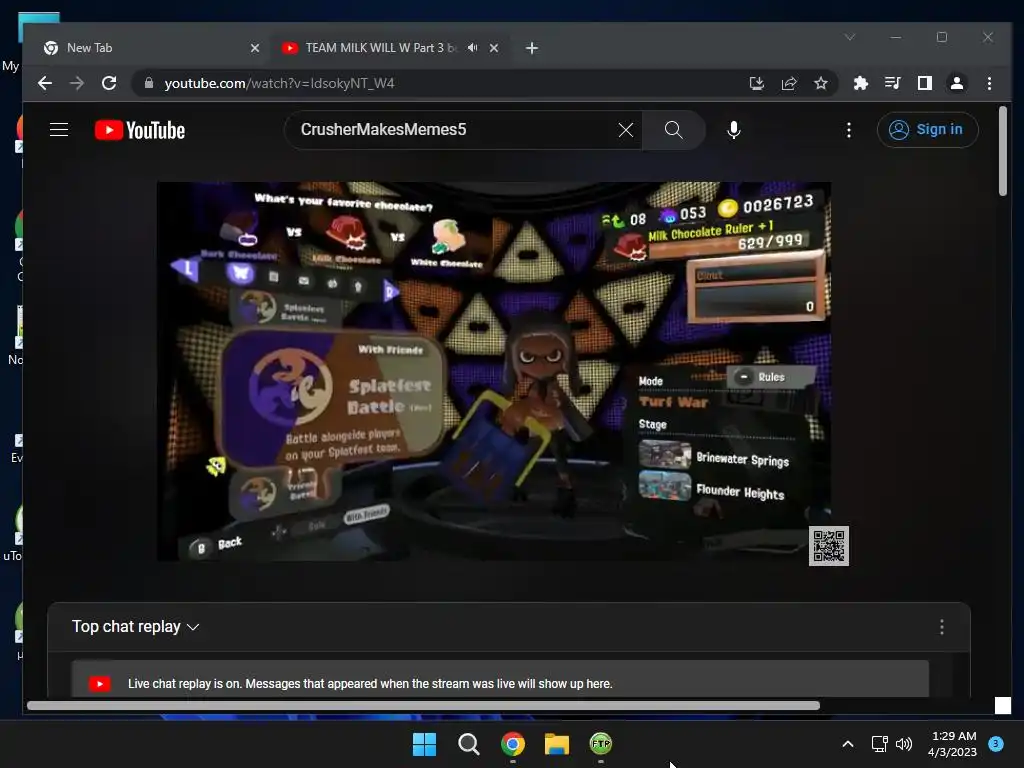
Task: Click the vertical page scrollbar
Action: point(1002,151)
